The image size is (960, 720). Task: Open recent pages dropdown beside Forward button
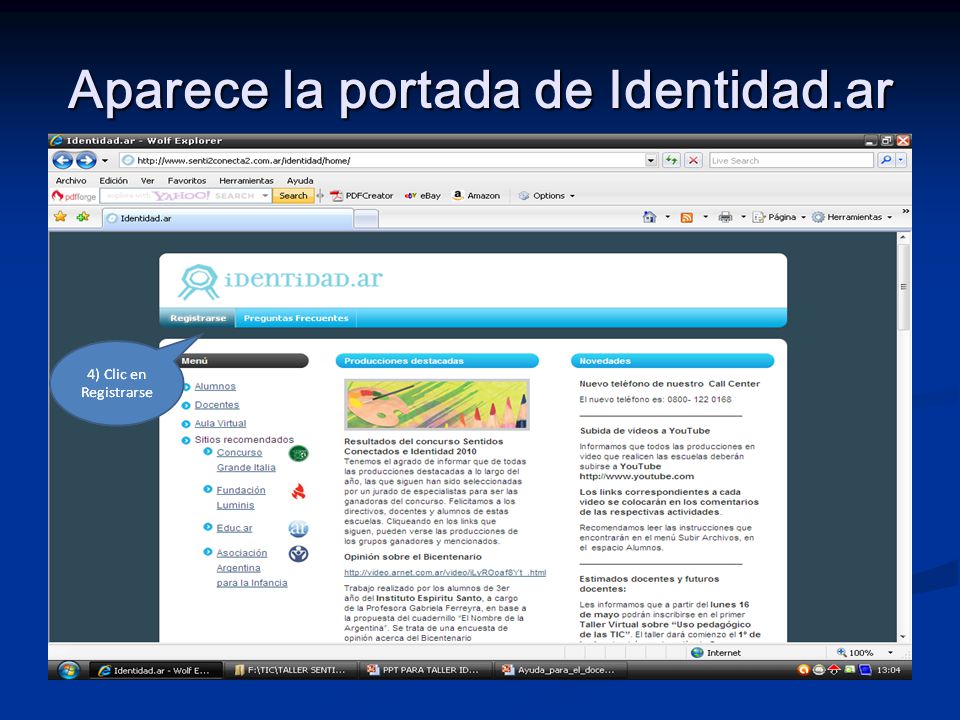pos(105,160)
